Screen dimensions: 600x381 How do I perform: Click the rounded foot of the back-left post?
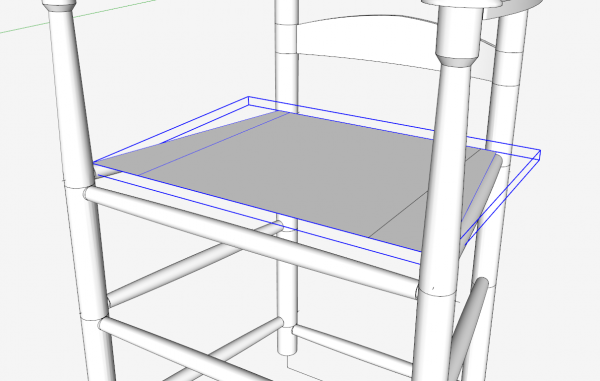click(287, 344)
